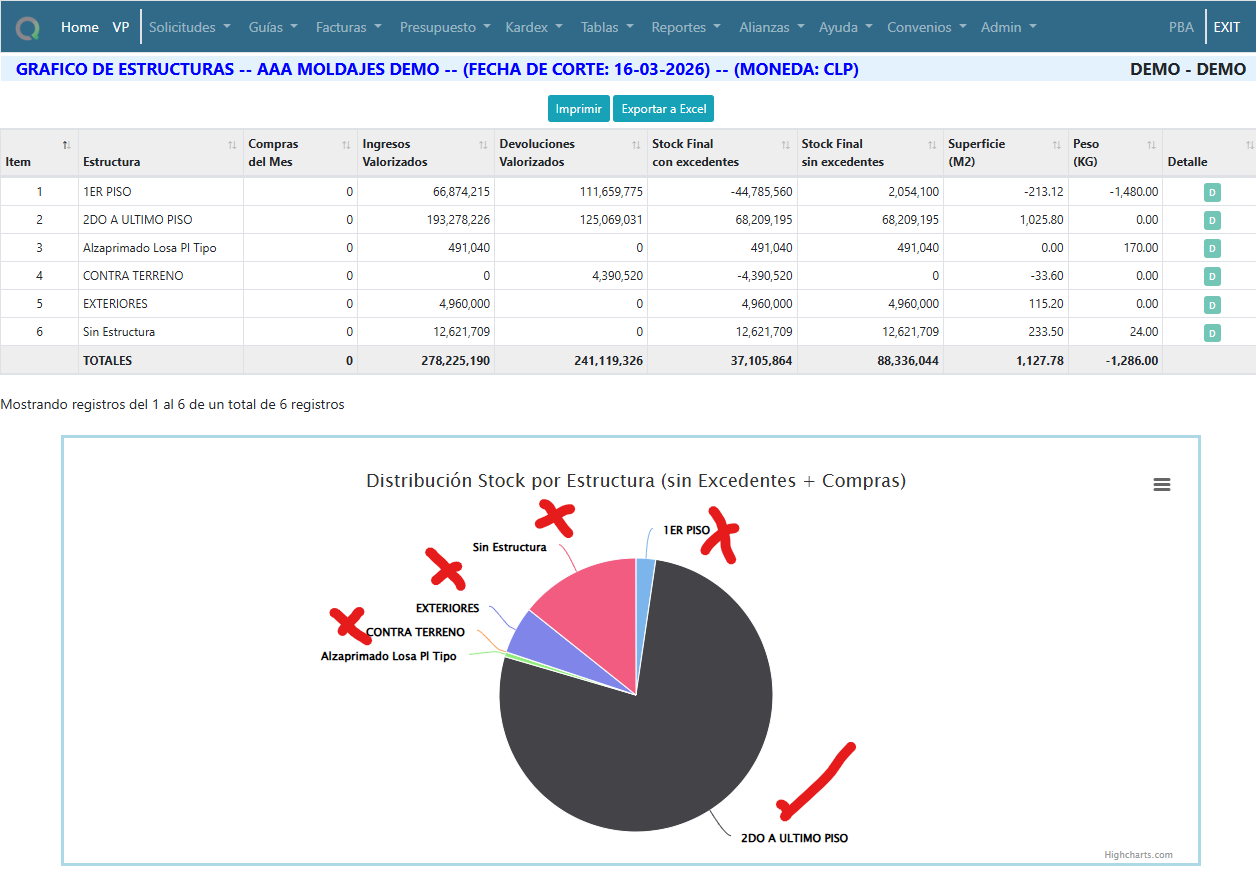Go to the Home menu item
The image size is (1256, 877).
[x=80, y=27]
